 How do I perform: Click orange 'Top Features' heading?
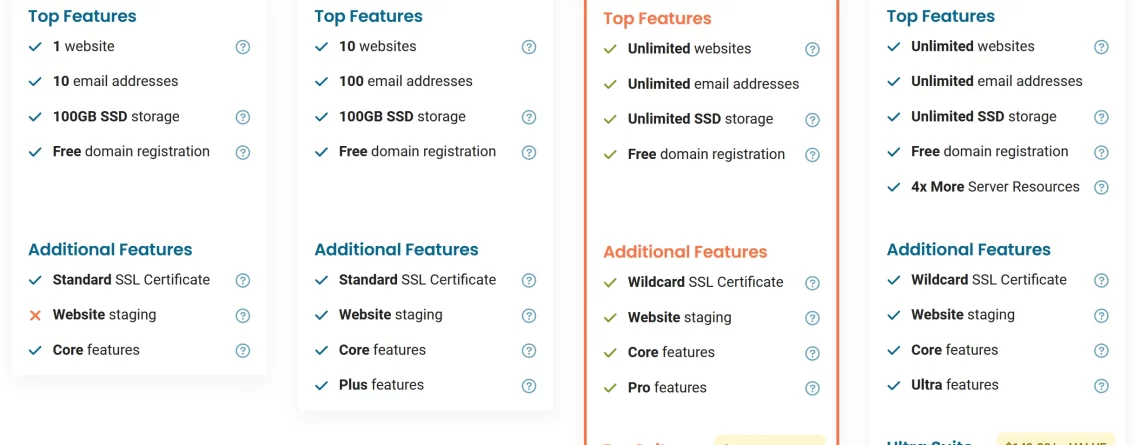click(657, 19)
